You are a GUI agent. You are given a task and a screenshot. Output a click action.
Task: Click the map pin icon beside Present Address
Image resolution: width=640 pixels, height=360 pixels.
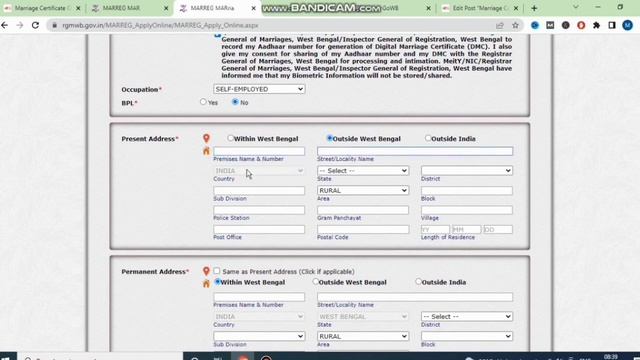(206, 138)
